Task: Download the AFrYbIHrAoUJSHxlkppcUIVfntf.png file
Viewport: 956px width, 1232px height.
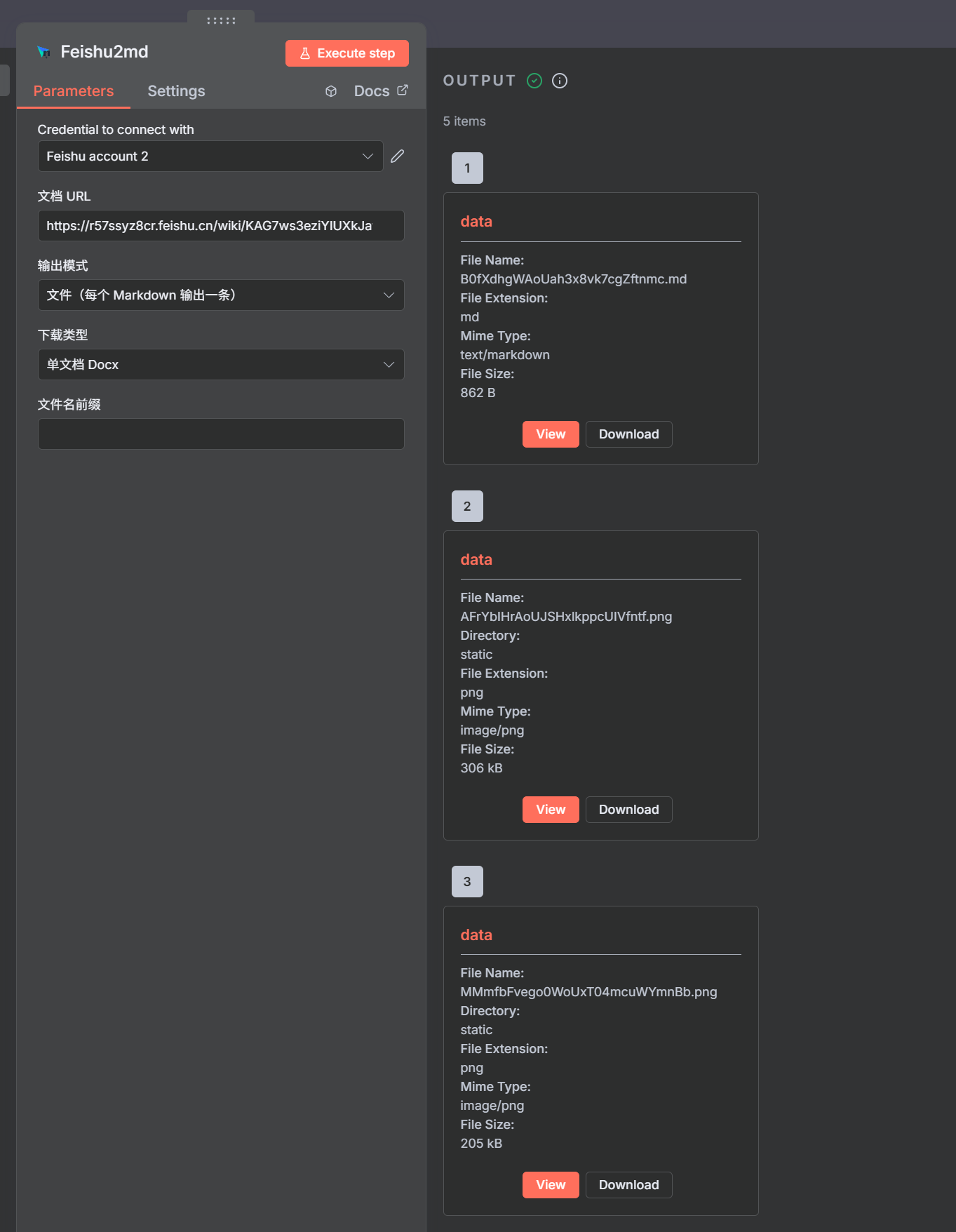Action: [x=629, y=810]
